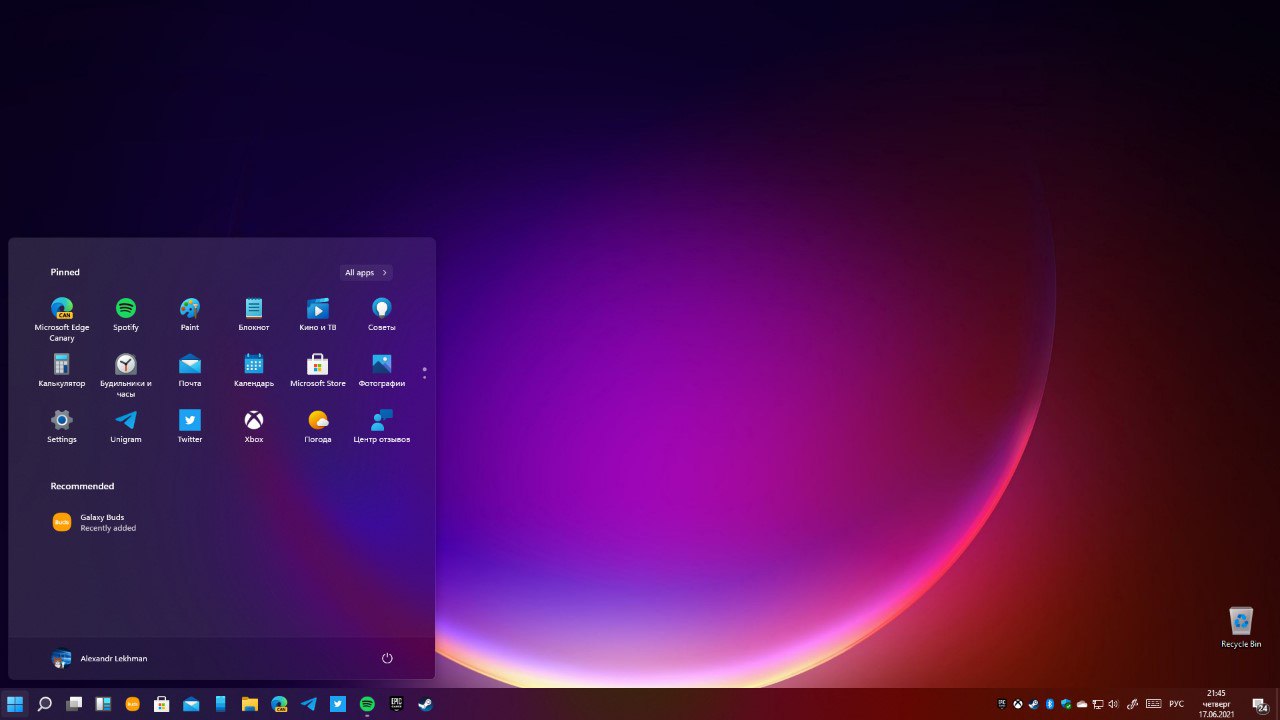
Task: Open Bluetooth tray icon
Action: [x=1050, y=704]
